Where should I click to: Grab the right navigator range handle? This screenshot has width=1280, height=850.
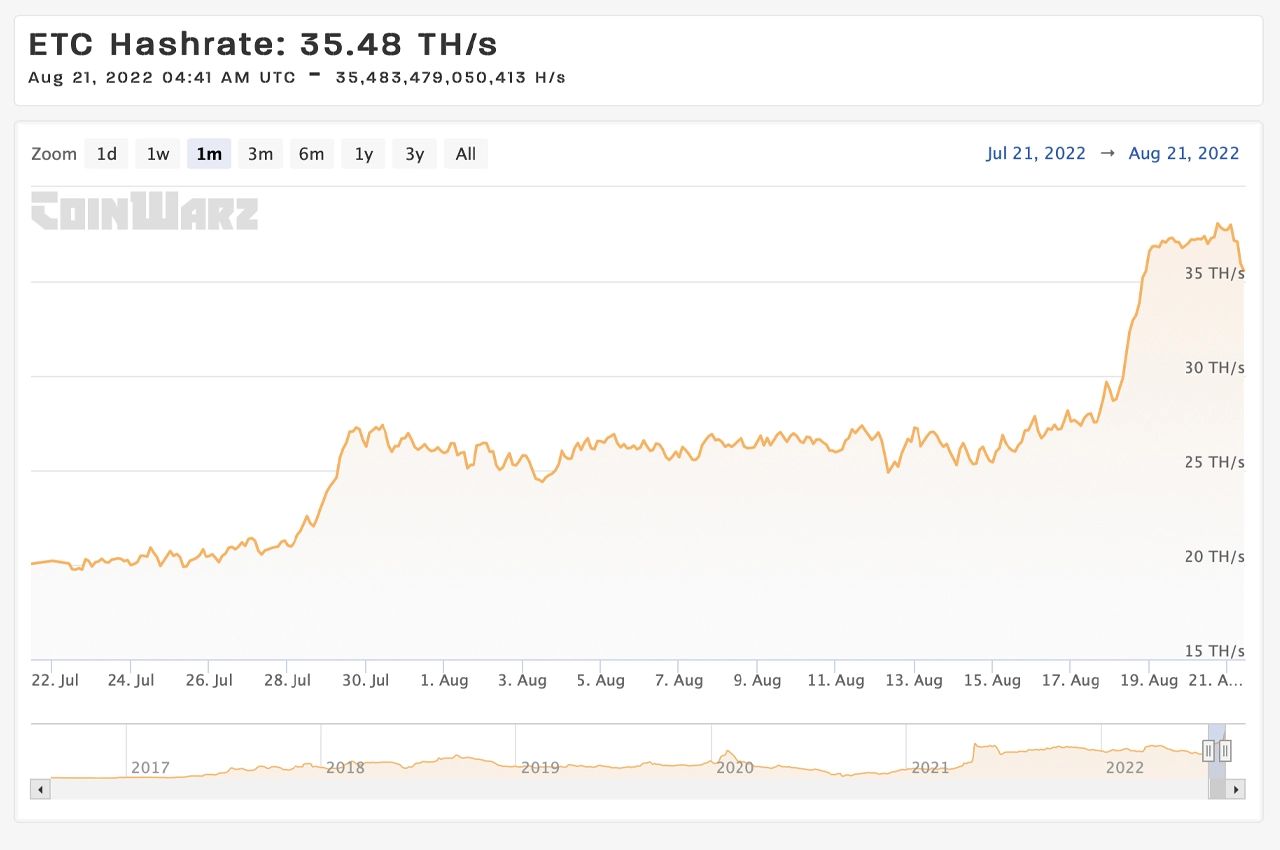[1225, 750]
